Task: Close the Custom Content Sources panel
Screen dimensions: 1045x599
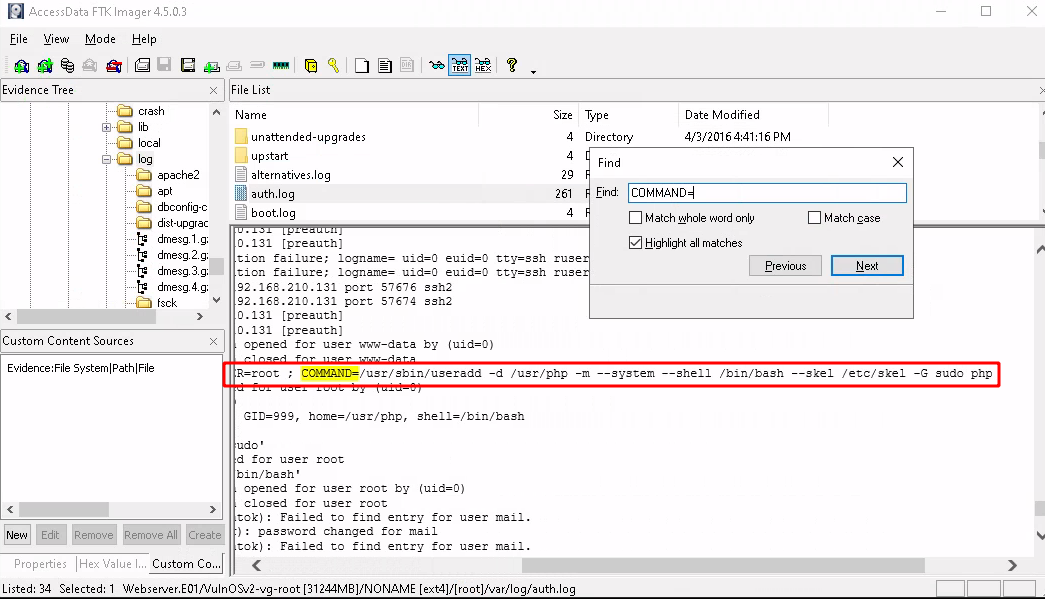Action: click(213, 341)
